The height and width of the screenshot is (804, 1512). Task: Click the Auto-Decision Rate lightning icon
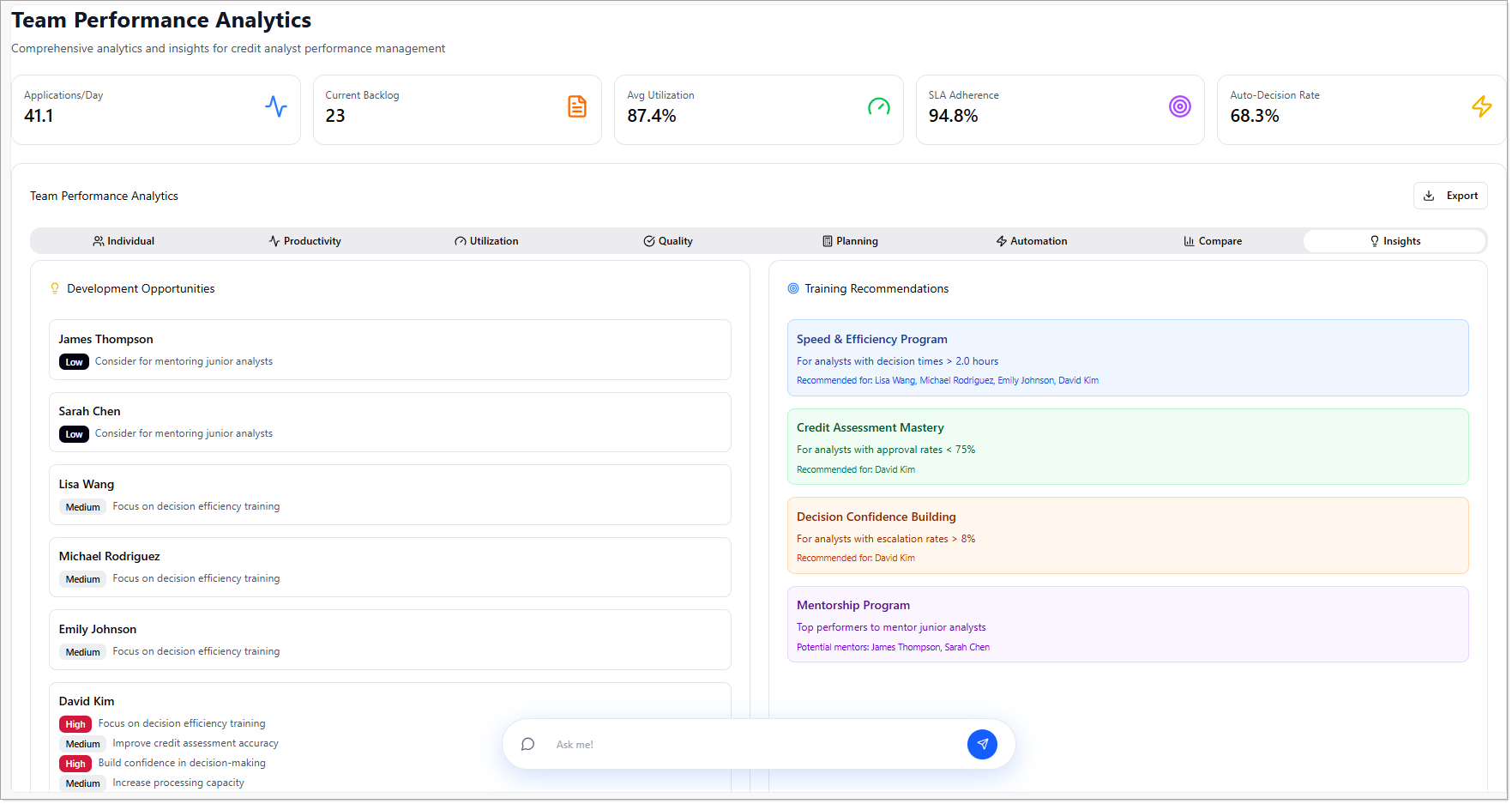coord(1481,106)
